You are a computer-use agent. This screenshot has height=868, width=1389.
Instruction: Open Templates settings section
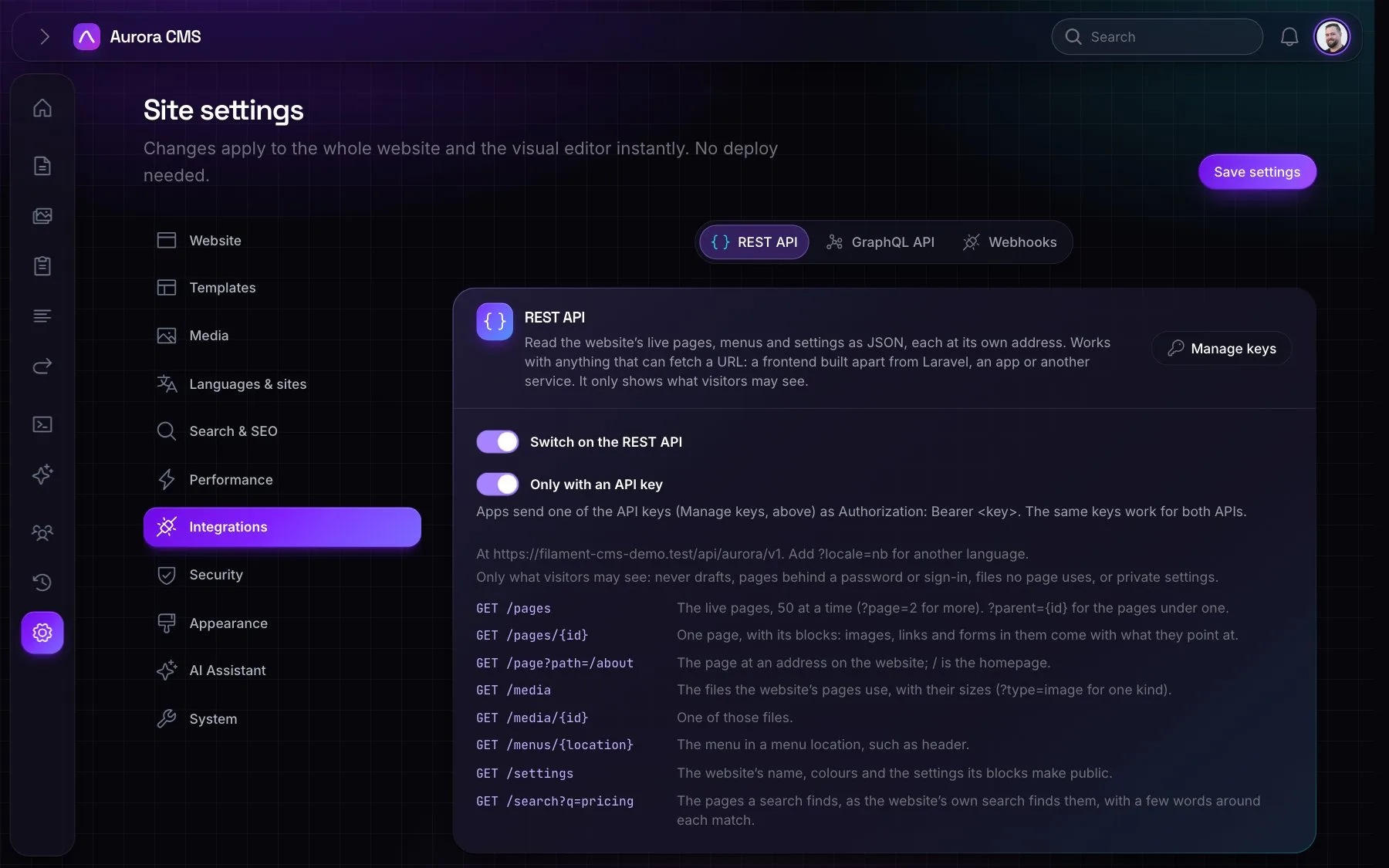(x=282, y=288)
